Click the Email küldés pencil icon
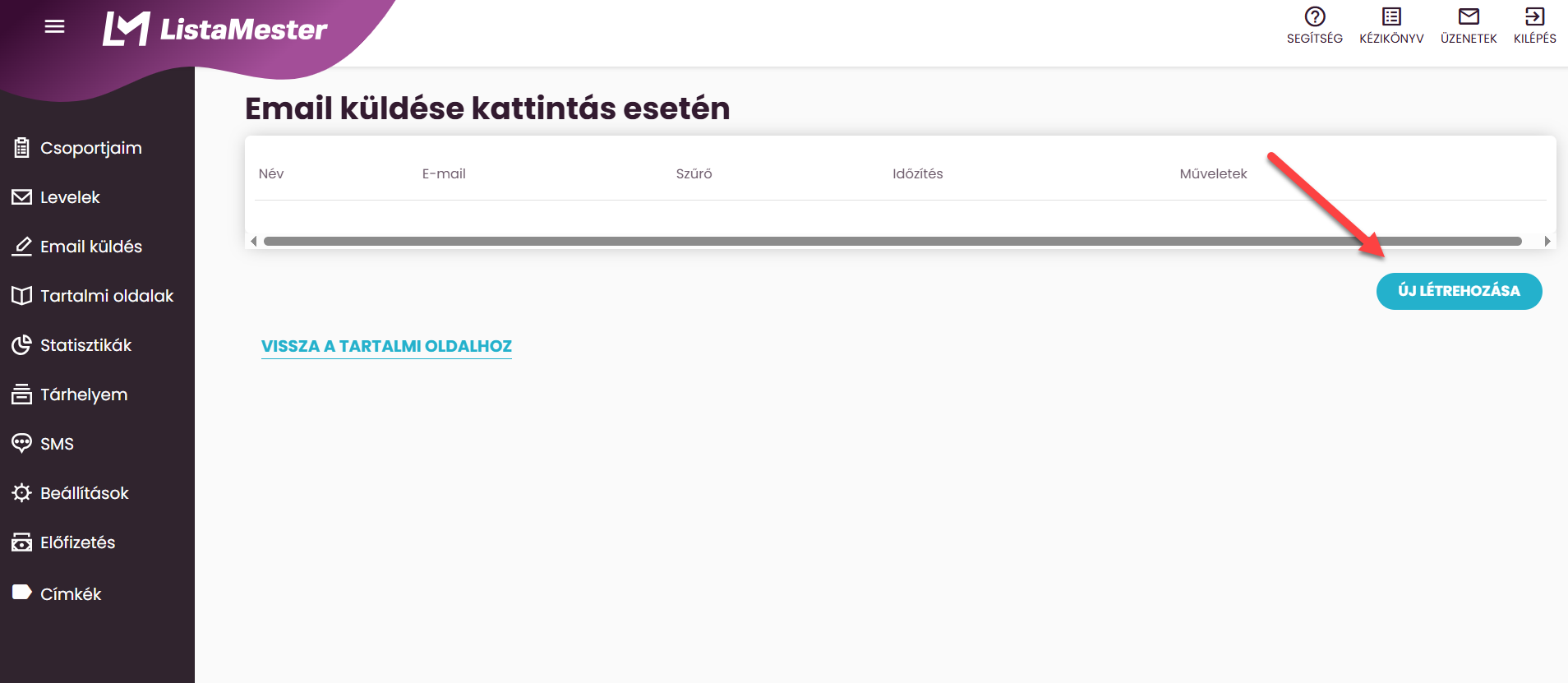This screenshot has height=683, width=1568. point(22,247)
